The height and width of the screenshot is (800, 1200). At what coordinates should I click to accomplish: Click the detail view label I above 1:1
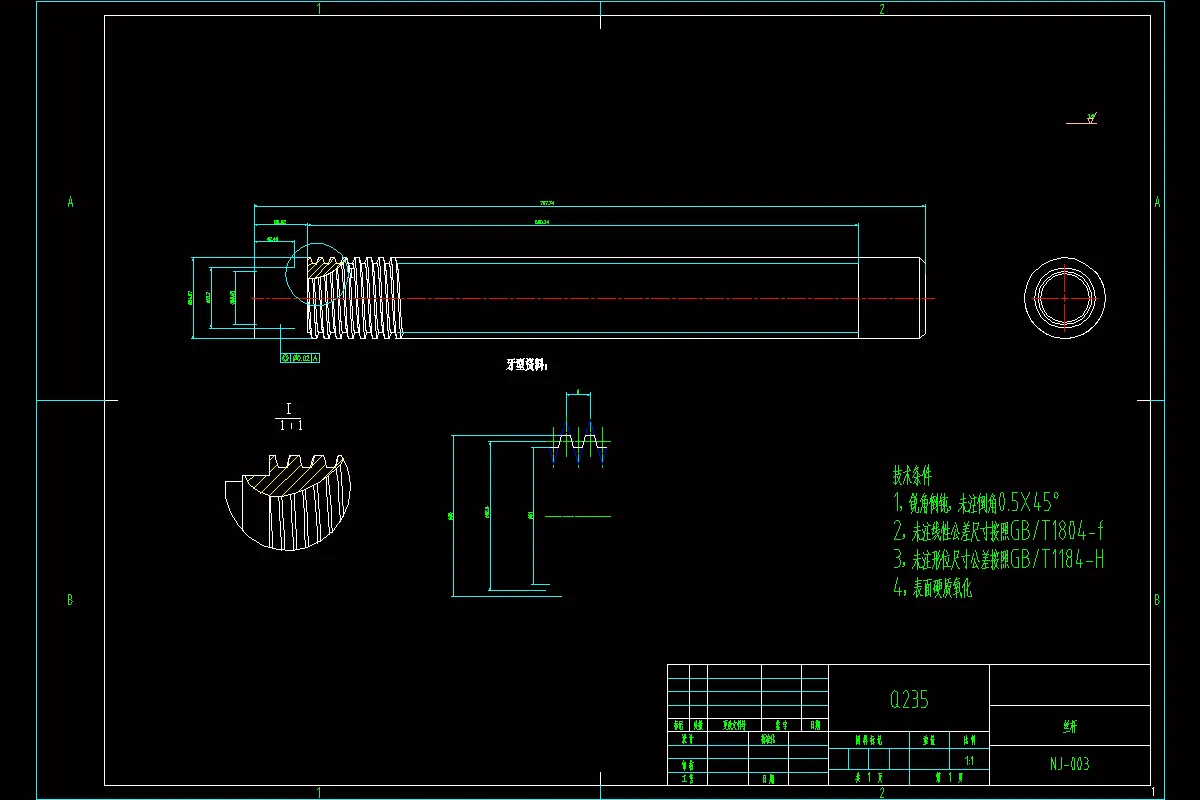(x=288, y=409)
